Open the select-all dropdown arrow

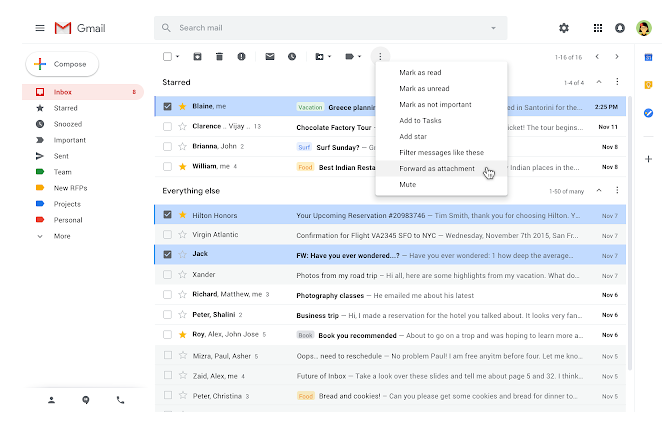(x=177, y=57)
